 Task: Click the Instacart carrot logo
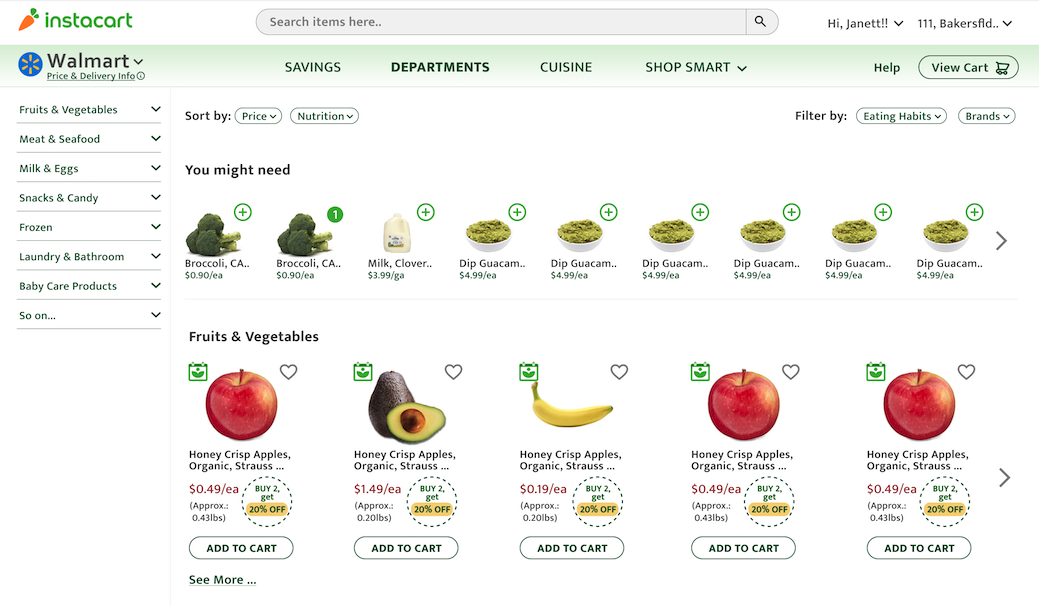(28, 19)
